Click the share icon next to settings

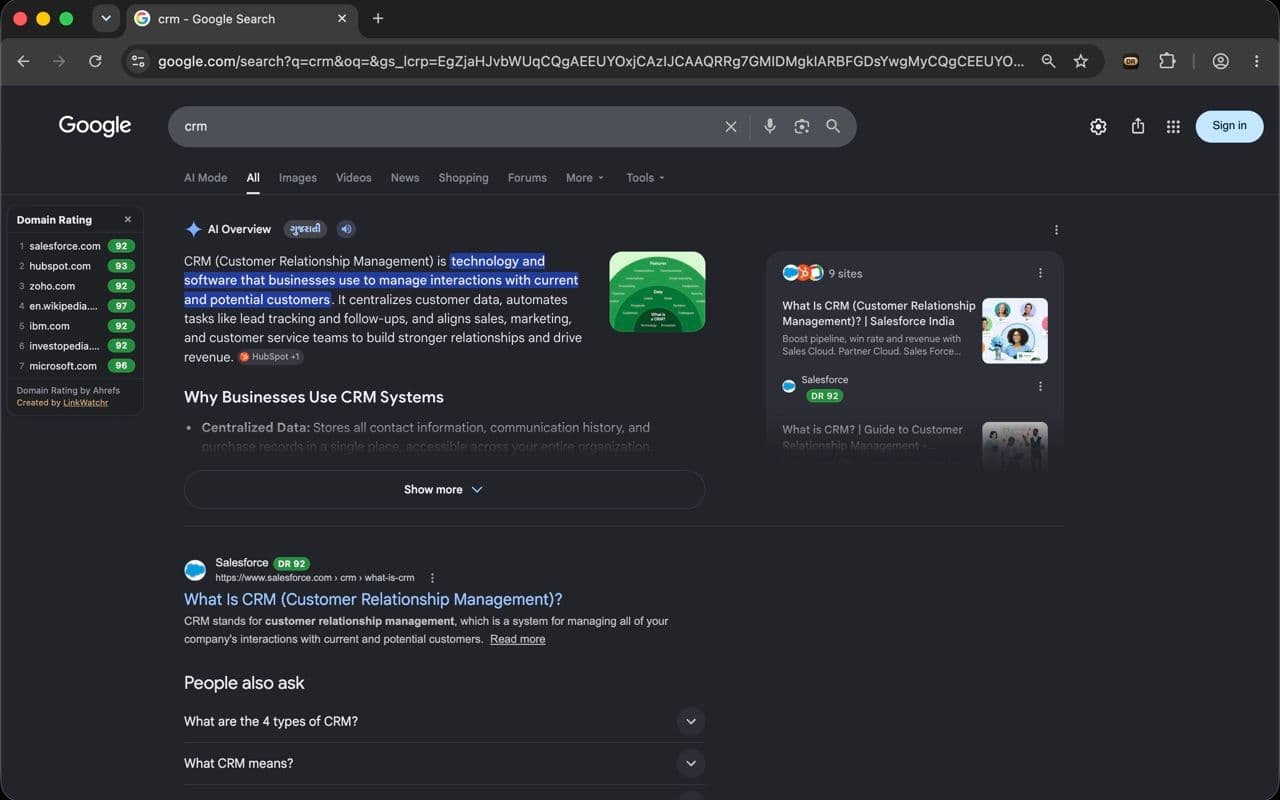[1138, 126]
